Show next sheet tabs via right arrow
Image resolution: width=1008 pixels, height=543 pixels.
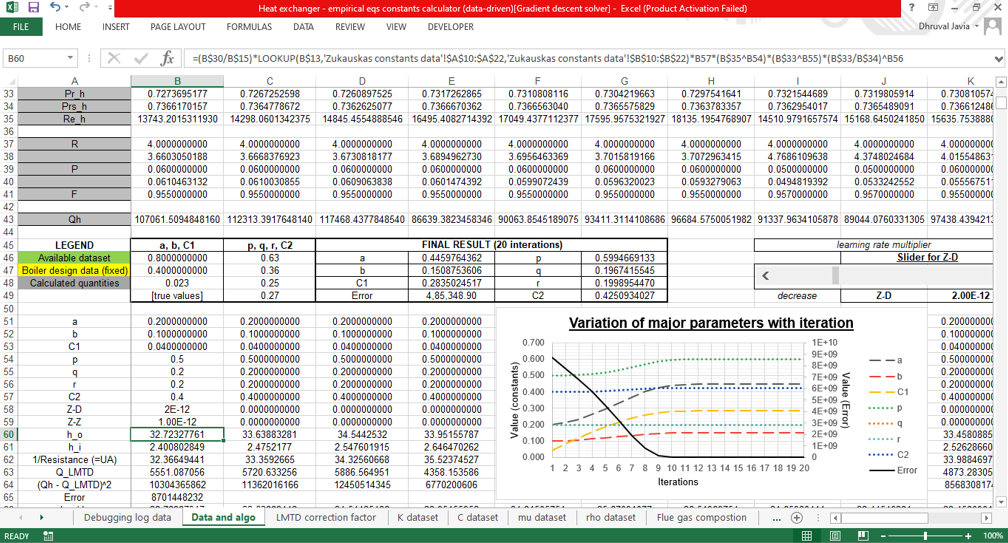pyautogui.click(x=41, y=517)
